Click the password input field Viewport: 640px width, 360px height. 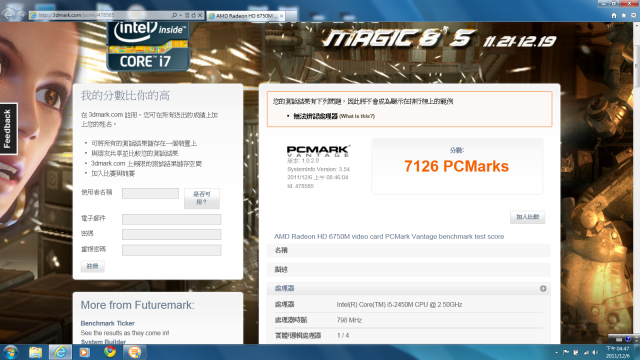click(171, 234)
